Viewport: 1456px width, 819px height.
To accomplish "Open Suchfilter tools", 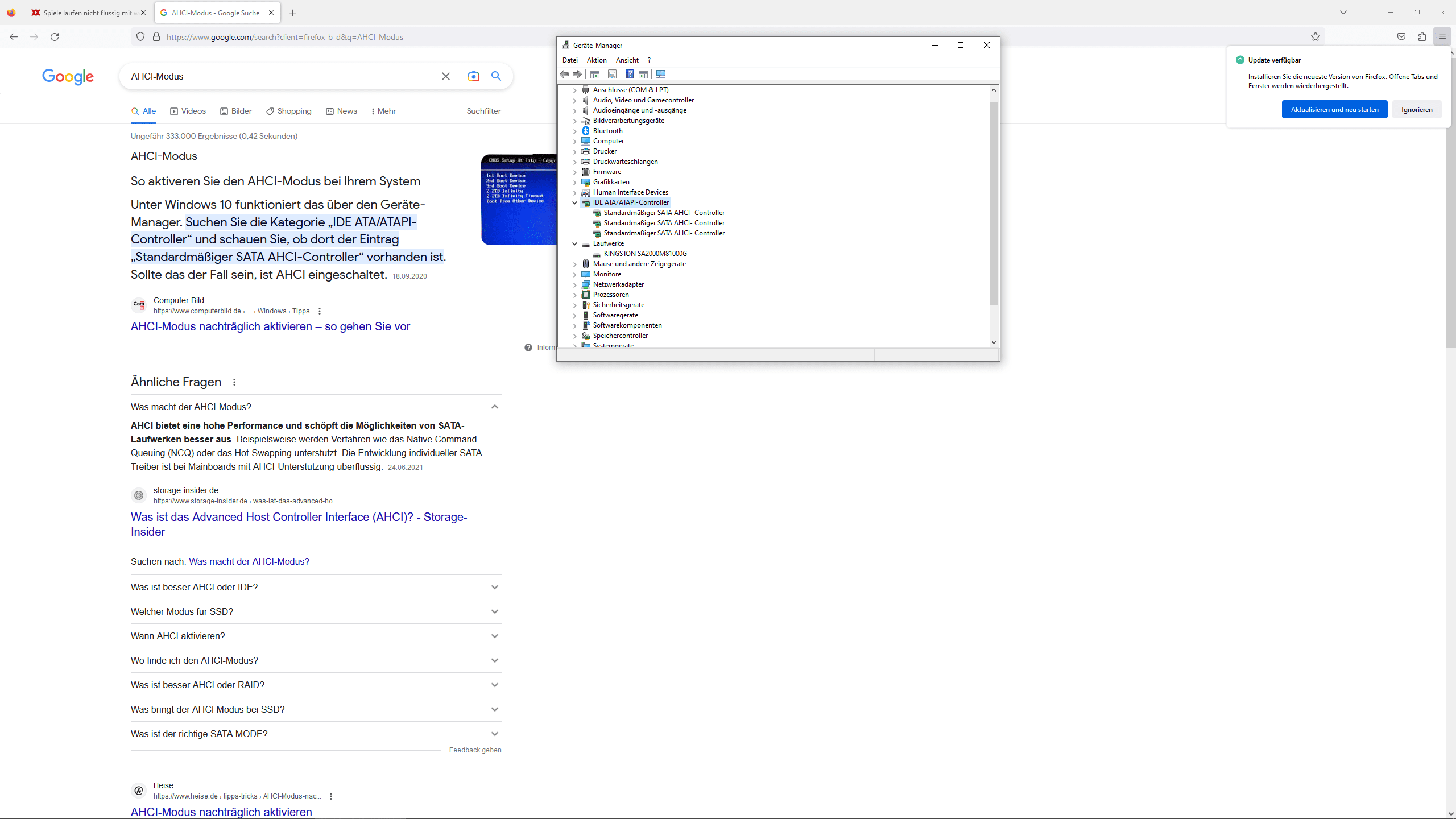I will tap(483, 111).
